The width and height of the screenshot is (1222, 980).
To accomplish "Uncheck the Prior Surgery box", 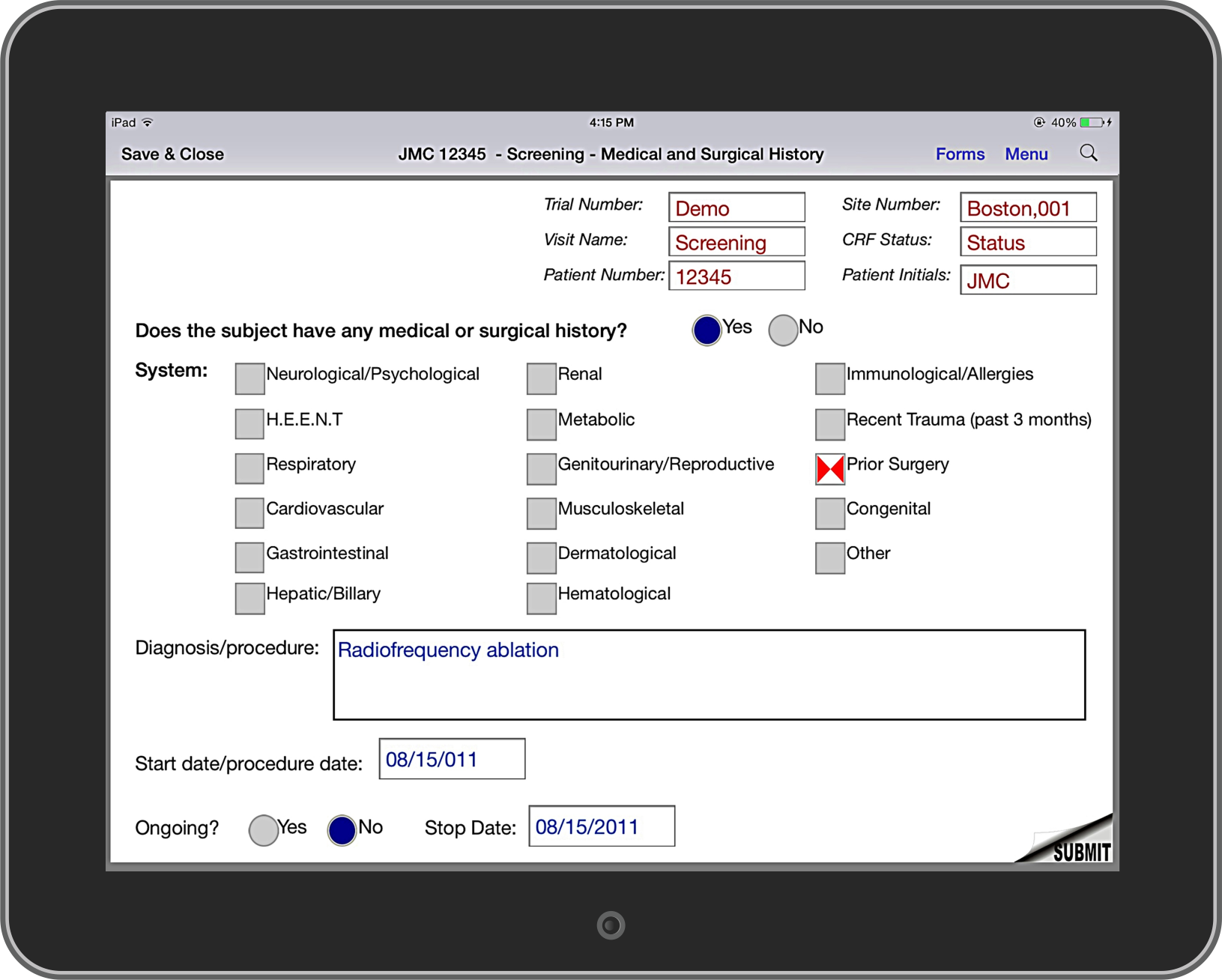I will [829, 468].
